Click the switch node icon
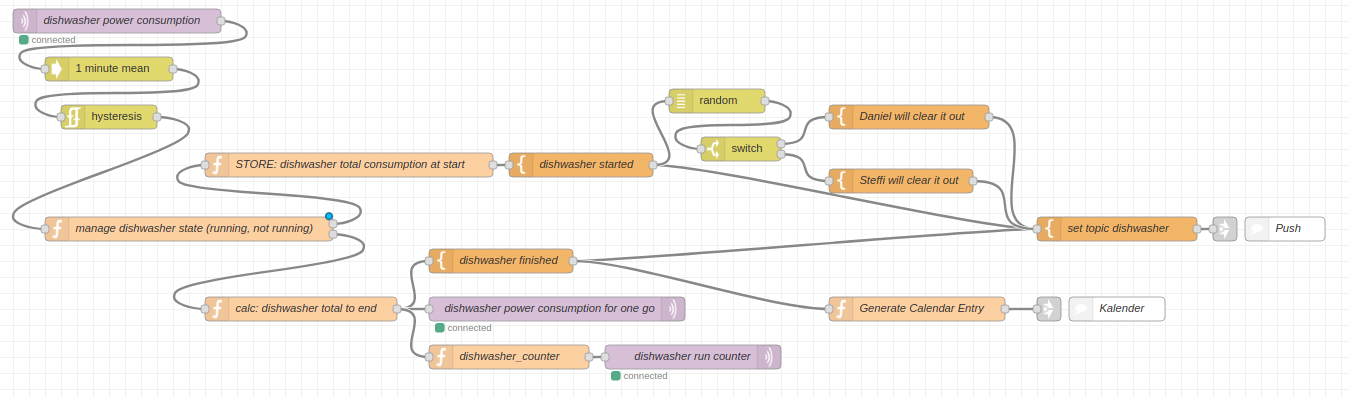1349x397 pixels. [713, 149]
